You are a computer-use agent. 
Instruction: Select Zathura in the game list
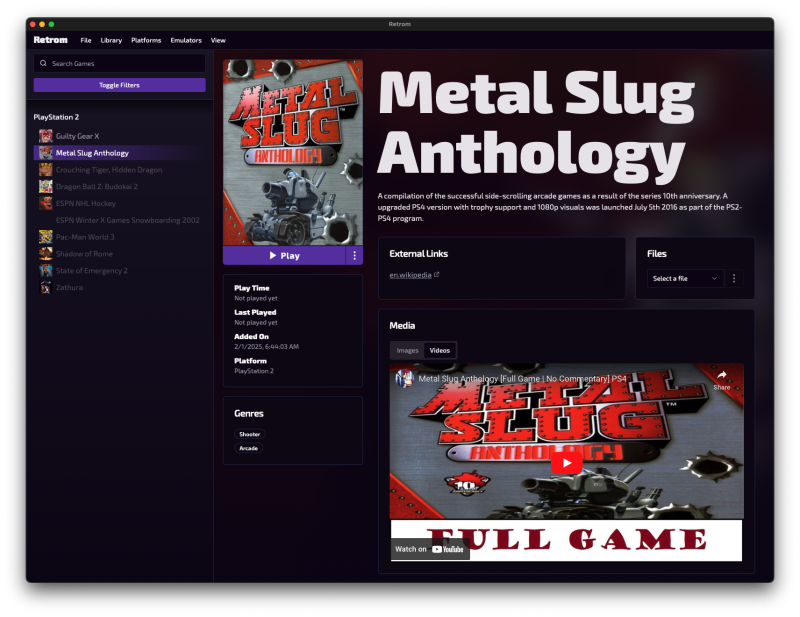click(x=119, y=287)
